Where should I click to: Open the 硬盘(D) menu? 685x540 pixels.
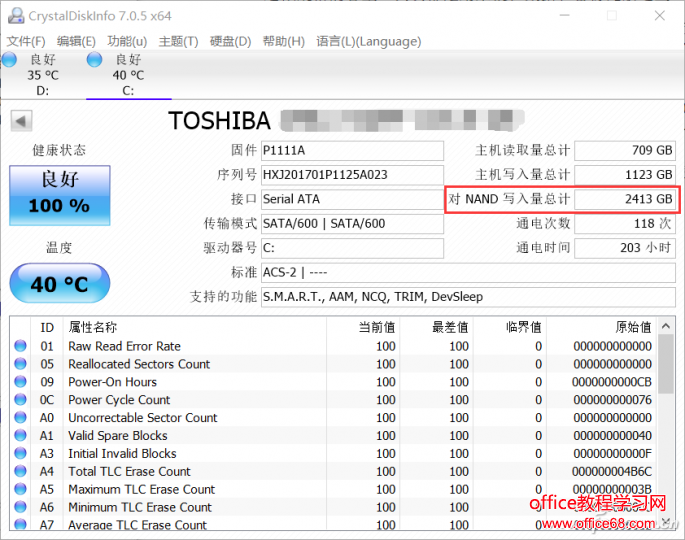(x=230, y=41)
